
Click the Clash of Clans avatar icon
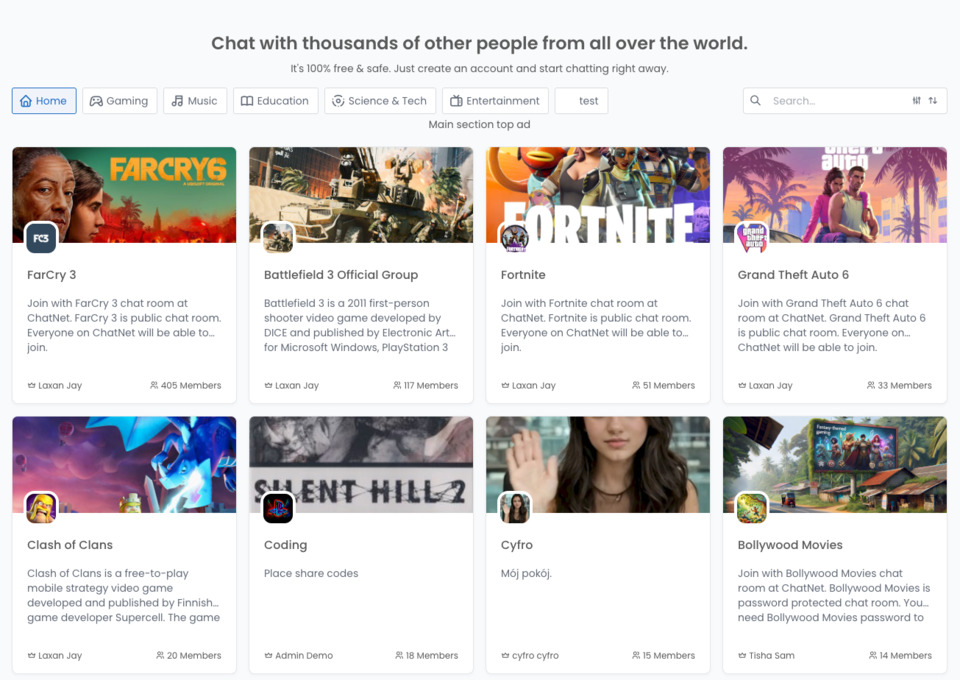click(41, 508)
